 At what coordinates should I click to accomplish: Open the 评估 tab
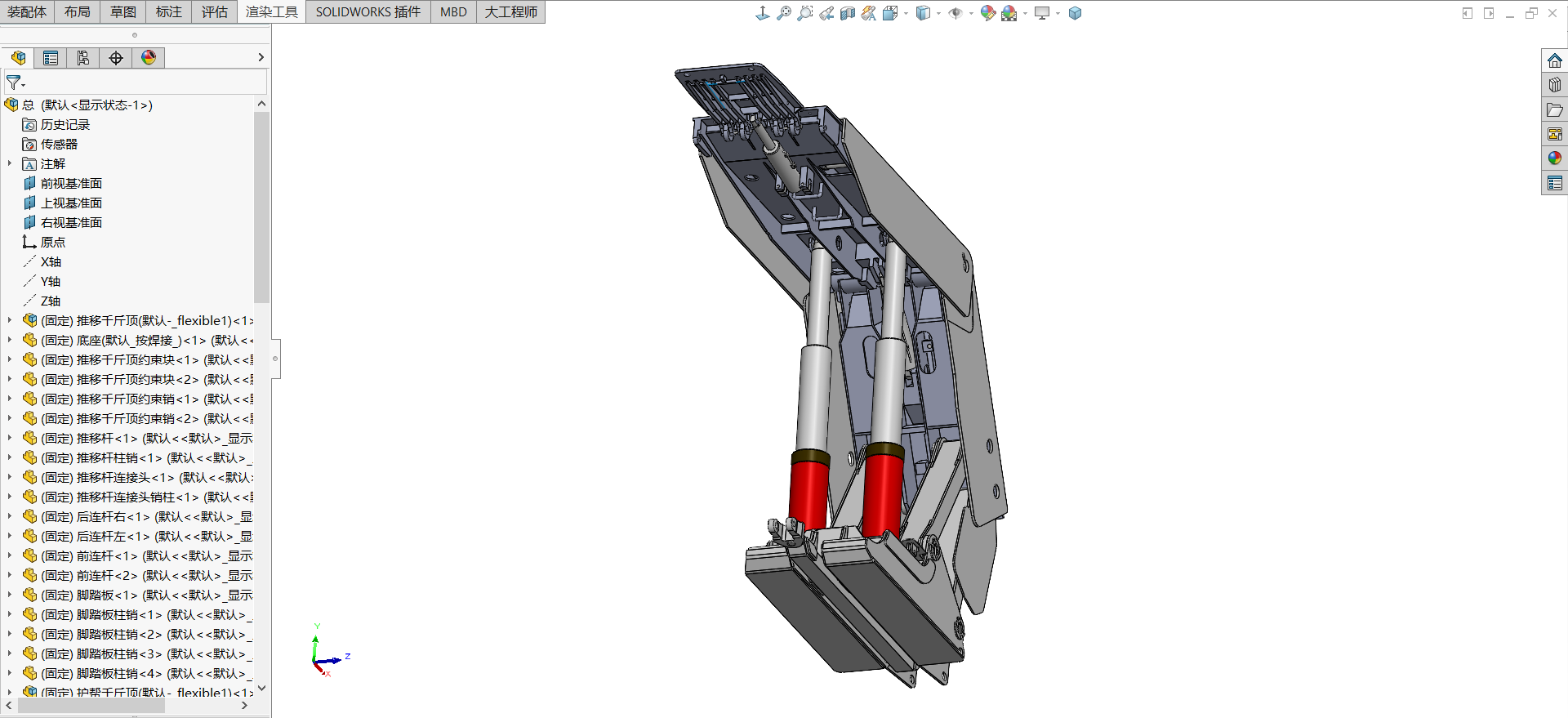pyautogui.click(x=215, y=11)
